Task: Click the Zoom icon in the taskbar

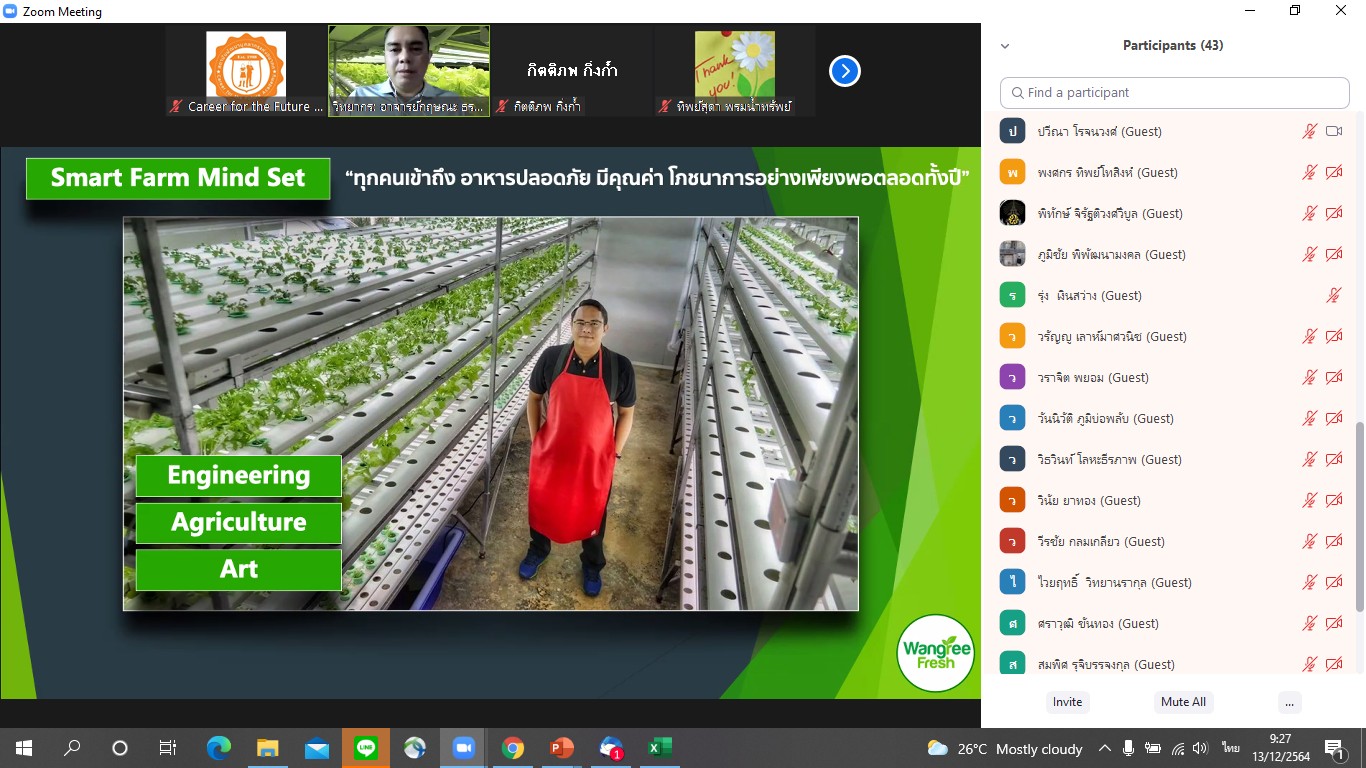Action: pos(463,748)
